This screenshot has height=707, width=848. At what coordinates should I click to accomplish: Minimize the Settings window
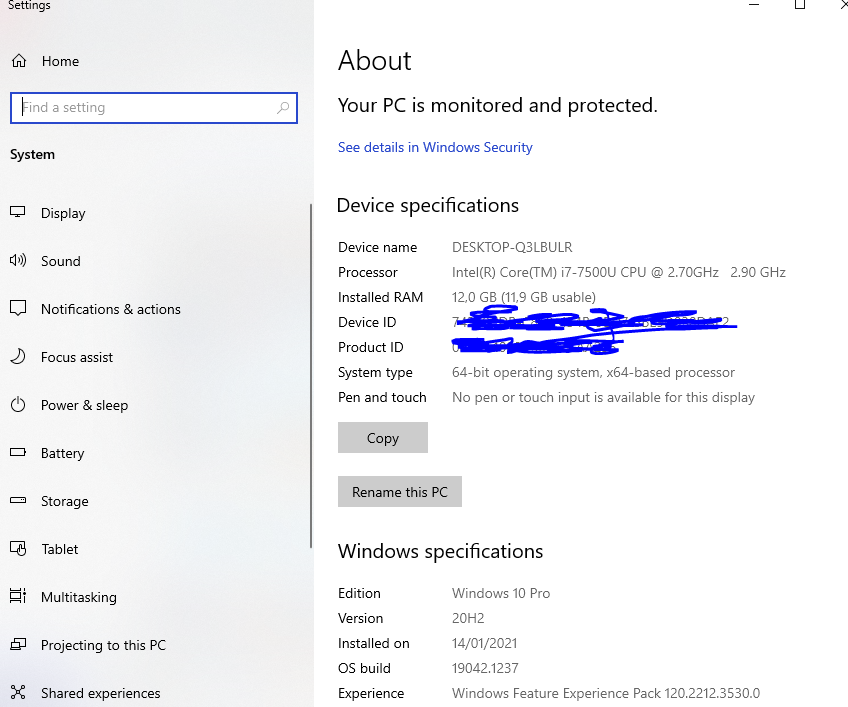754,4
